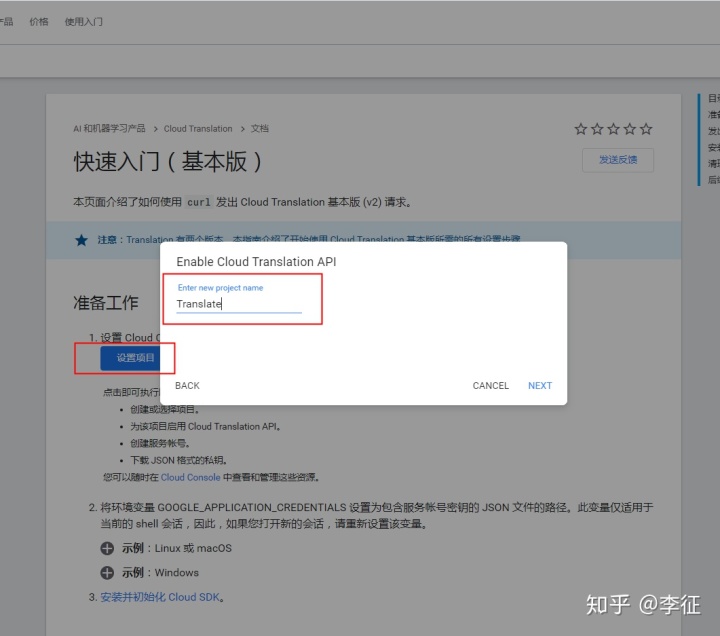
Task: Click CANCEL in the dialog
Action: click(490, 386)
